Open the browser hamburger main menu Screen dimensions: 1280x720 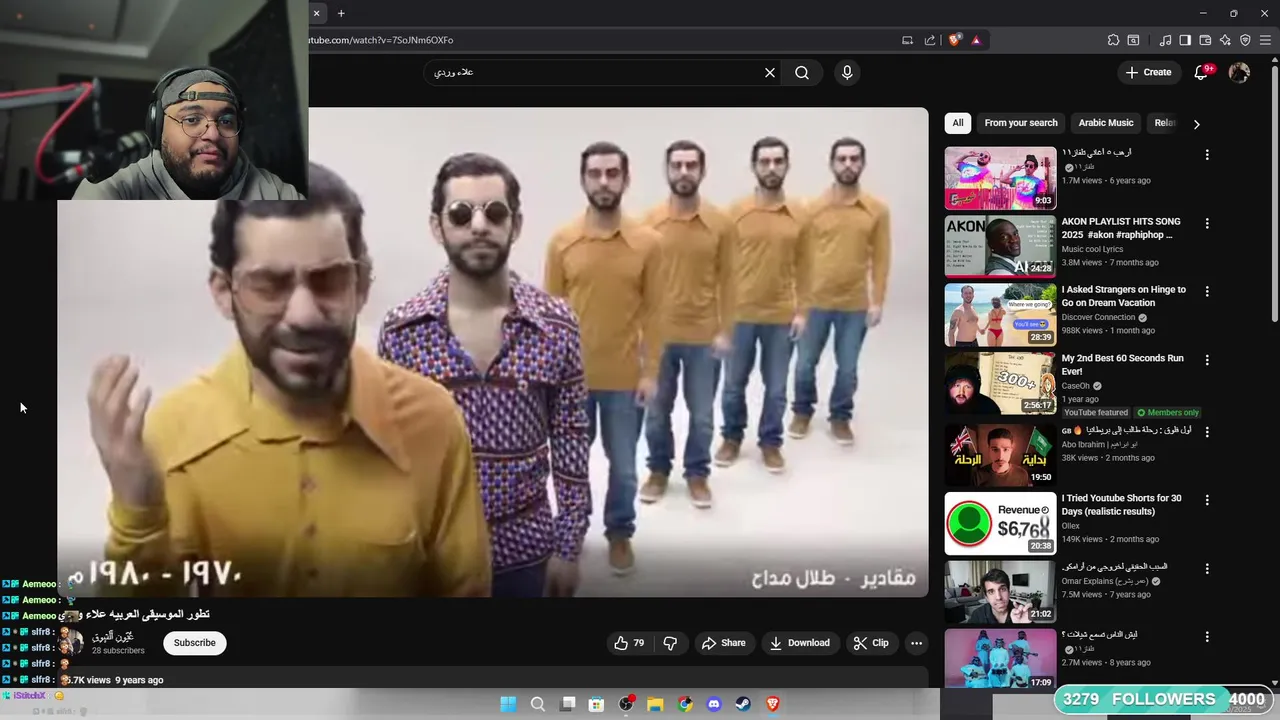point(1265,40)
